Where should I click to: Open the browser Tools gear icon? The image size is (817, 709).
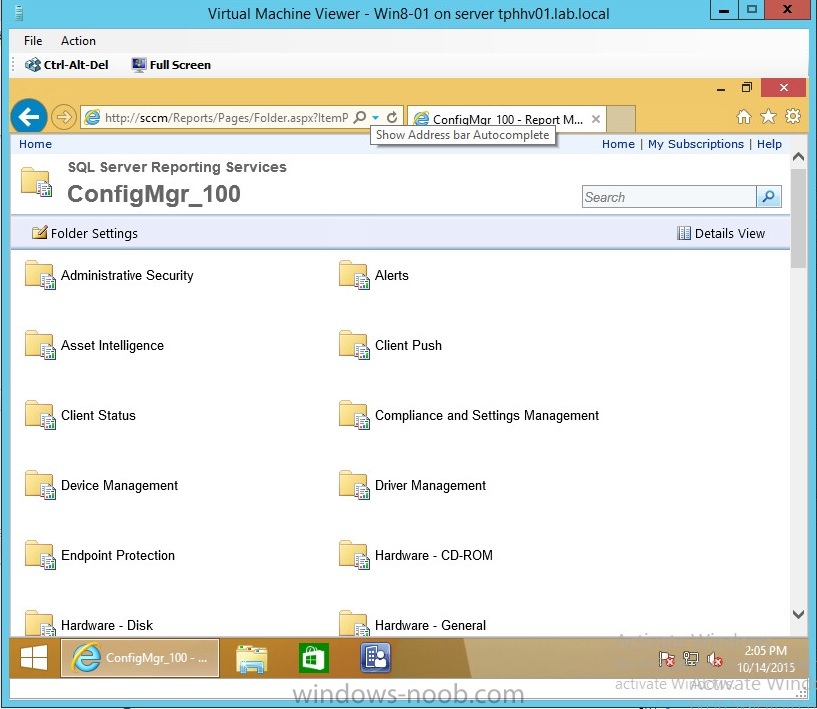pyautogui.click(x=793, y=116)
